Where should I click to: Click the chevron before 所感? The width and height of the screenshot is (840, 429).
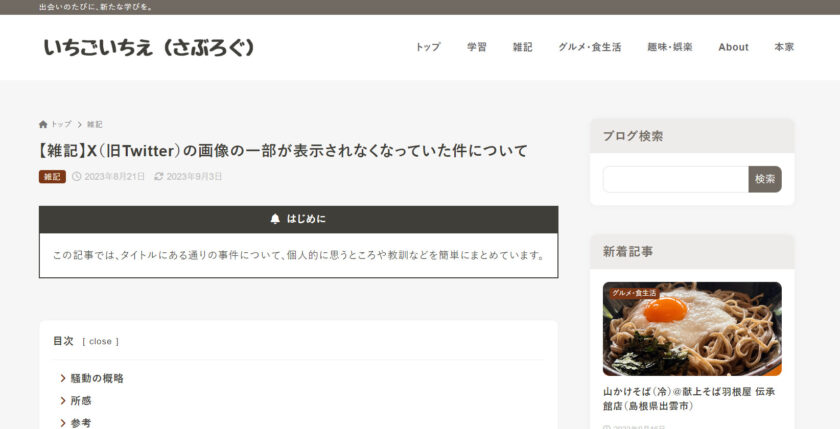(x=63, y=401)
